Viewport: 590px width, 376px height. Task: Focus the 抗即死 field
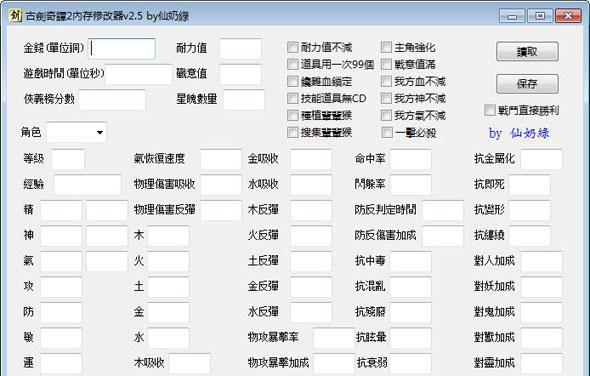[529, 184]
